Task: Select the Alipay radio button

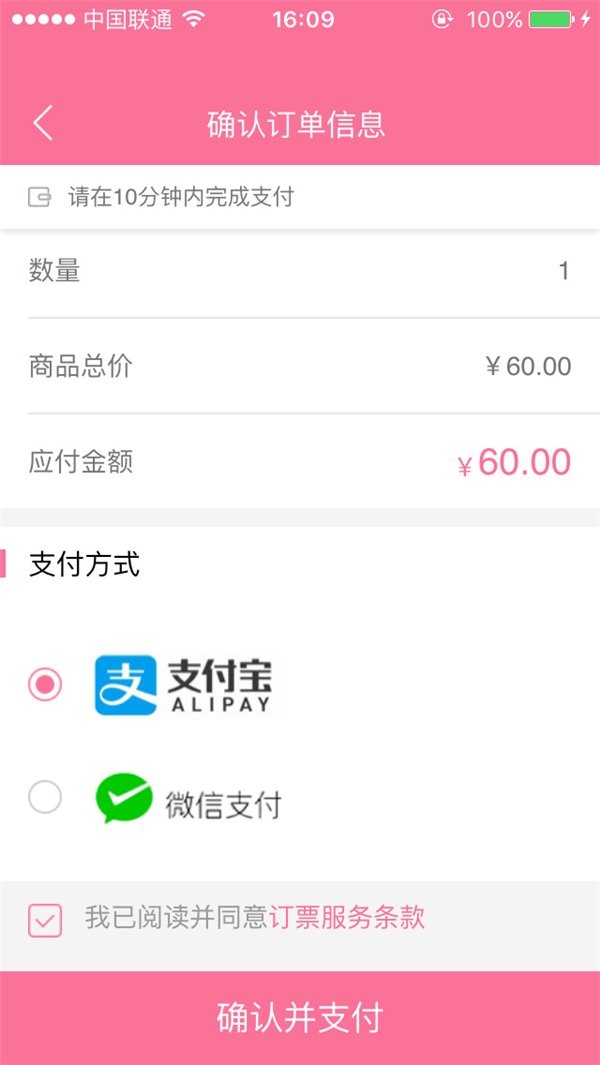Action: 45,685
